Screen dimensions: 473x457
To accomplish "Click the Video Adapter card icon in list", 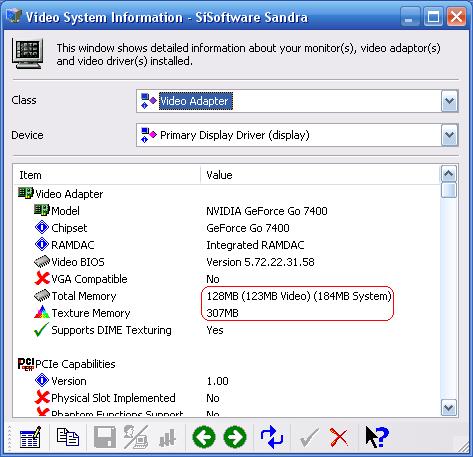I will (x=26, y=193).
